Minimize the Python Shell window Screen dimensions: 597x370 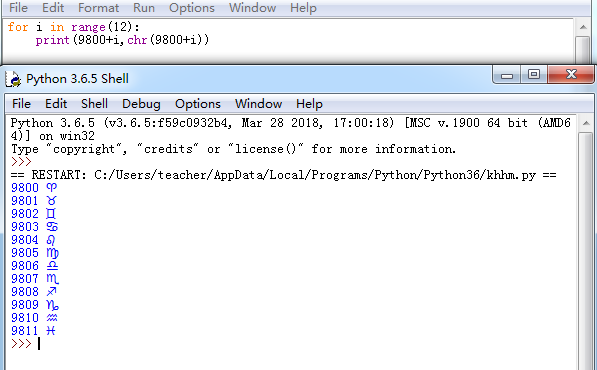pyautogui.click(x=507, y=74)
